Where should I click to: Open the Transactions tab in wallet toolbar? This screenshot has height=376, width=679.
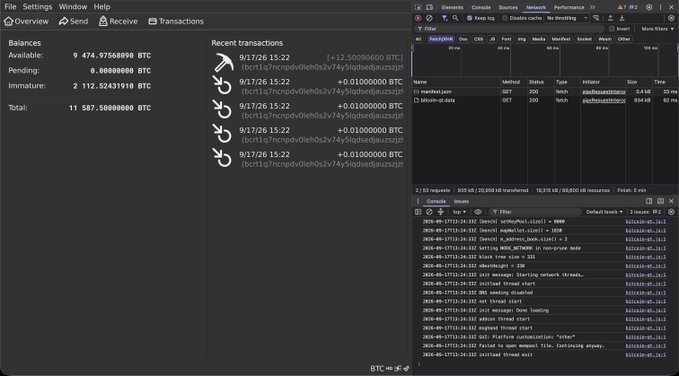point(176,21)
